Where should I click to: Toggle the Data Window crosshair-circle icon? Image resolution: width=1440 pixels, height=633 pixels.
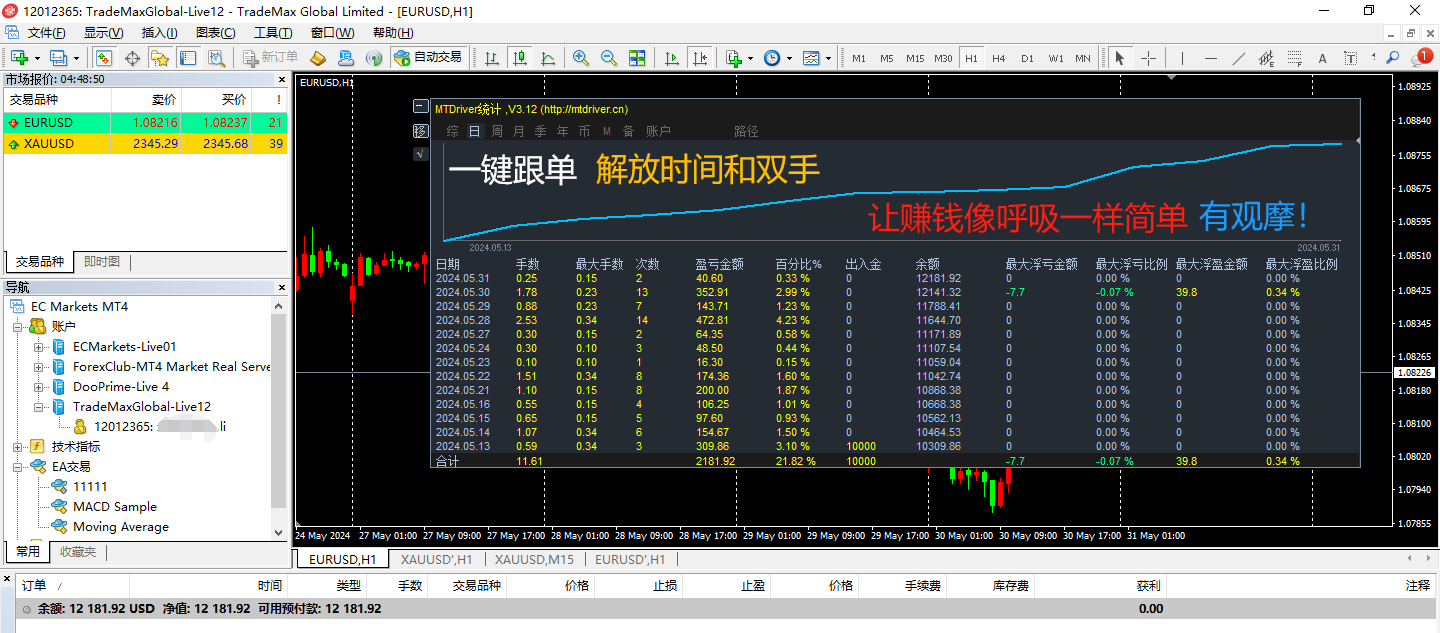(x=132, y=58)
